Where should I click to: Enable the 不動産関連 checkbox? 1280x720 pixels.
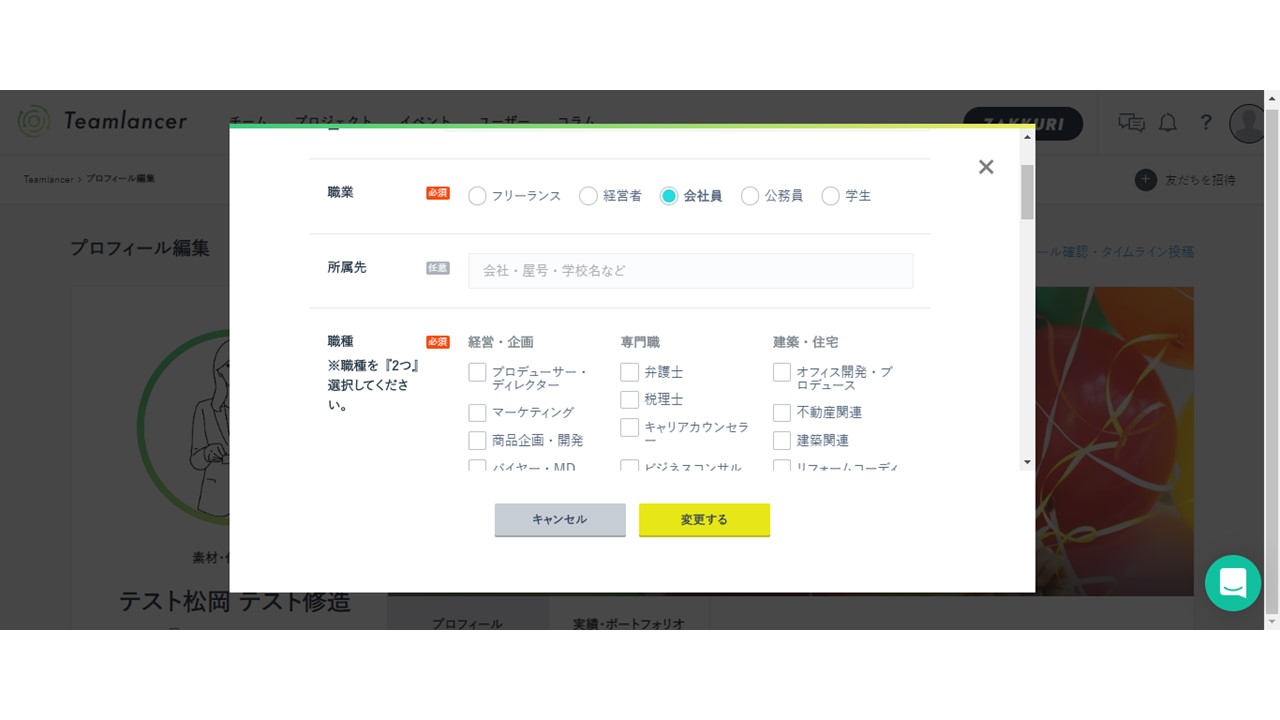coord(782,413)
